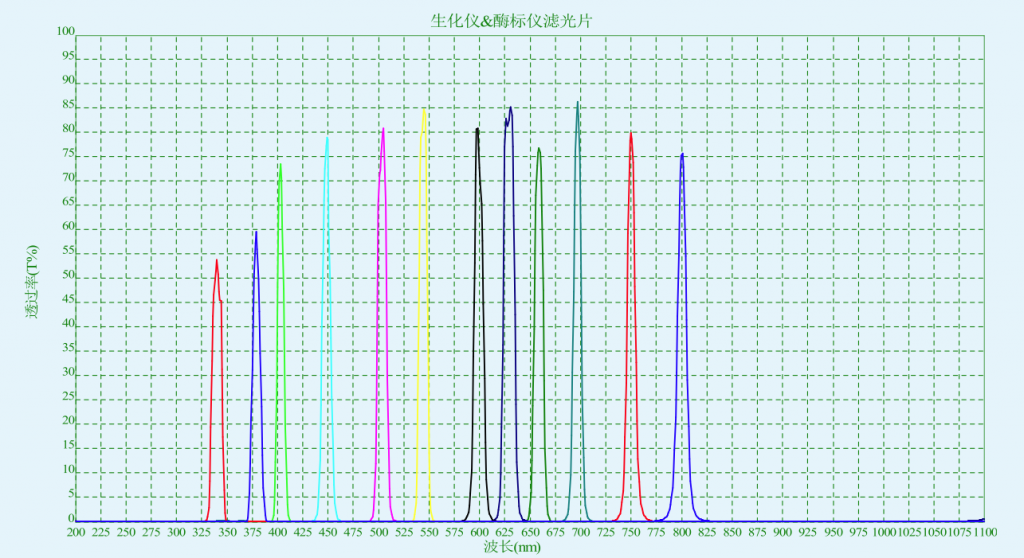Click the magenta peak near 505 nm
Screen dimensions: 1024x558
(383, 130)
